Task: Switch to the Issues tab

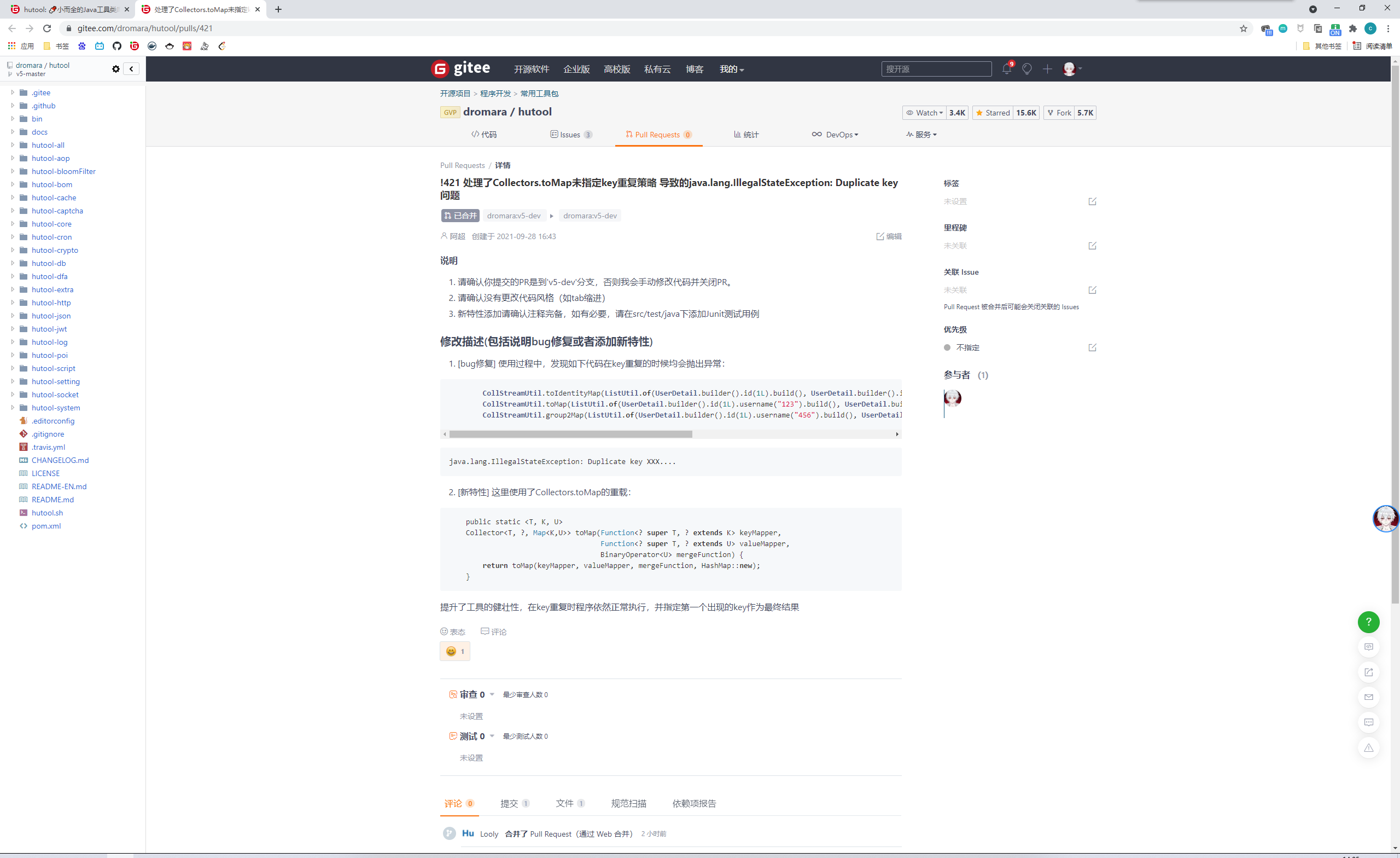Action: coord(570,135)
